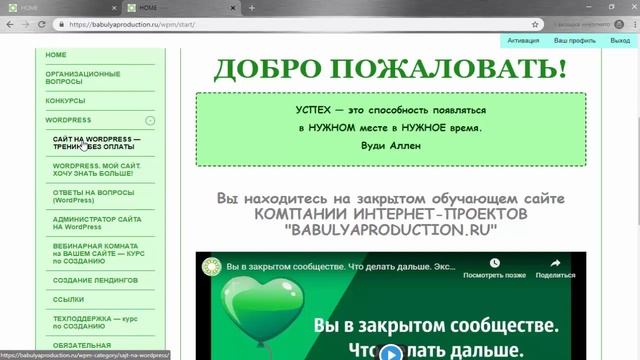Open the КОНКУРСЫ sidebar item
Screen dimensions: 640x360
tap(65, 100)
